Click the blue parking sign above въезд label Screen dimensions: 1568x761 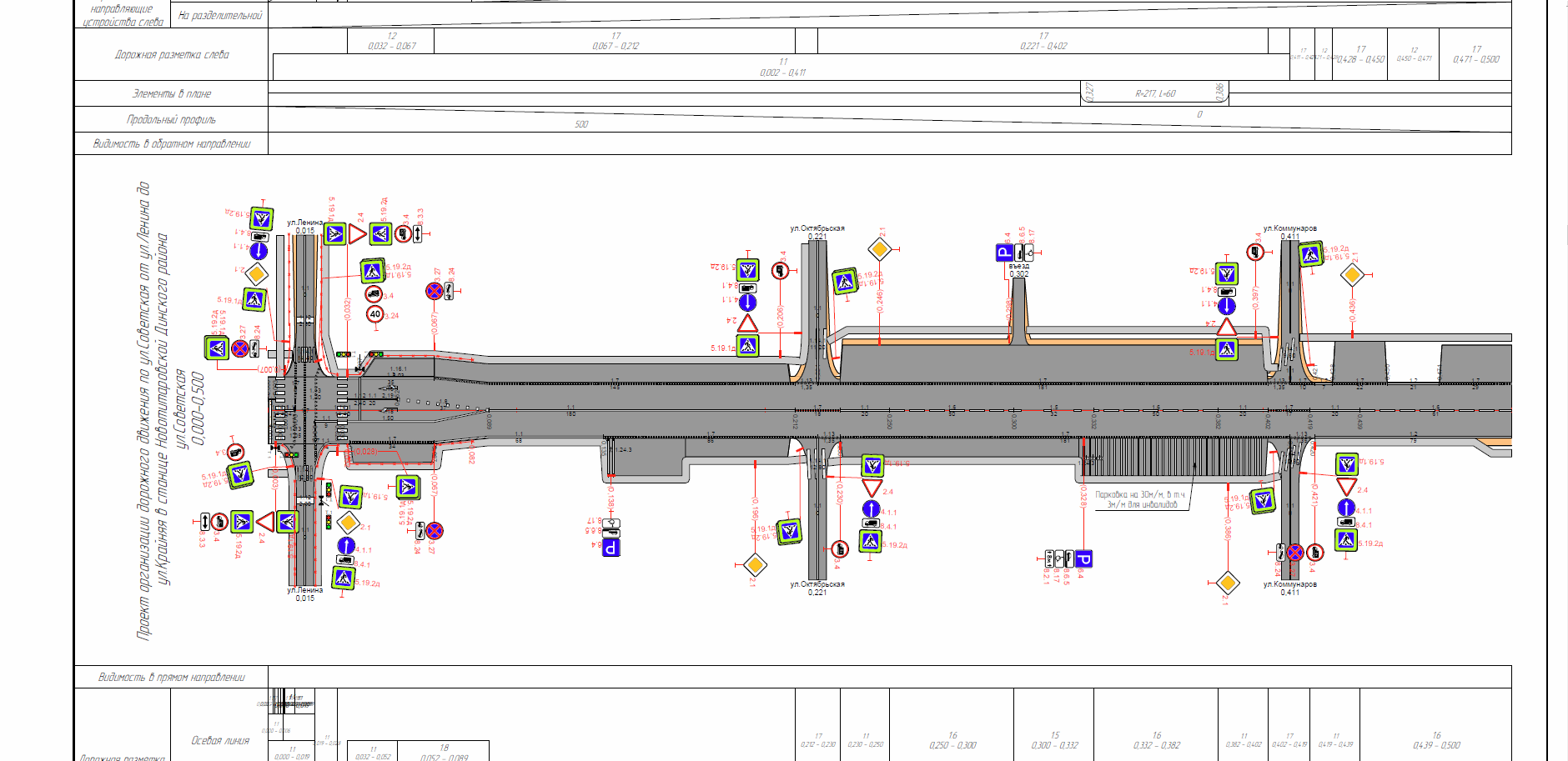[x=1005, y=253]
